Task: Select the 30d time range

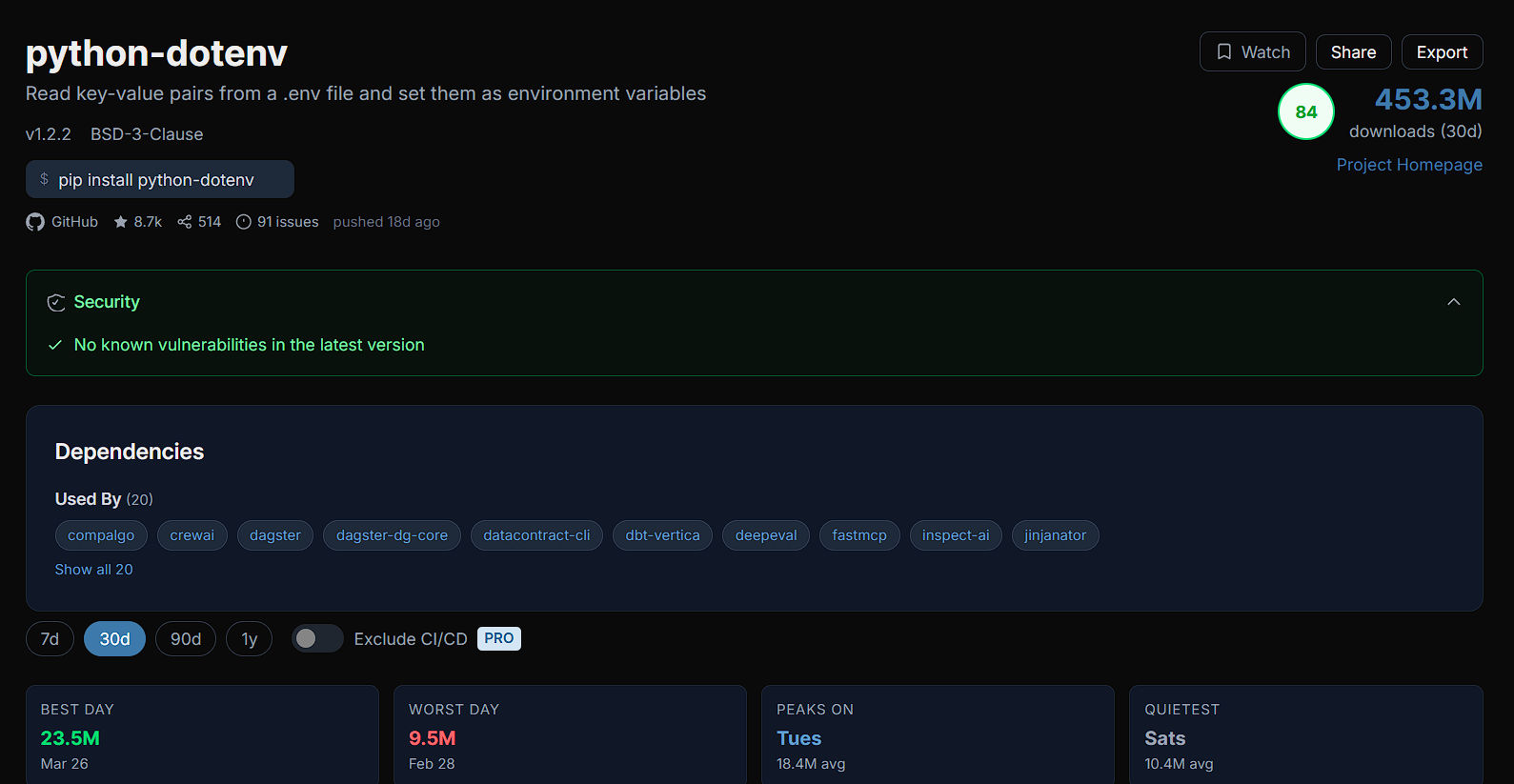Action: coord(114,638)
